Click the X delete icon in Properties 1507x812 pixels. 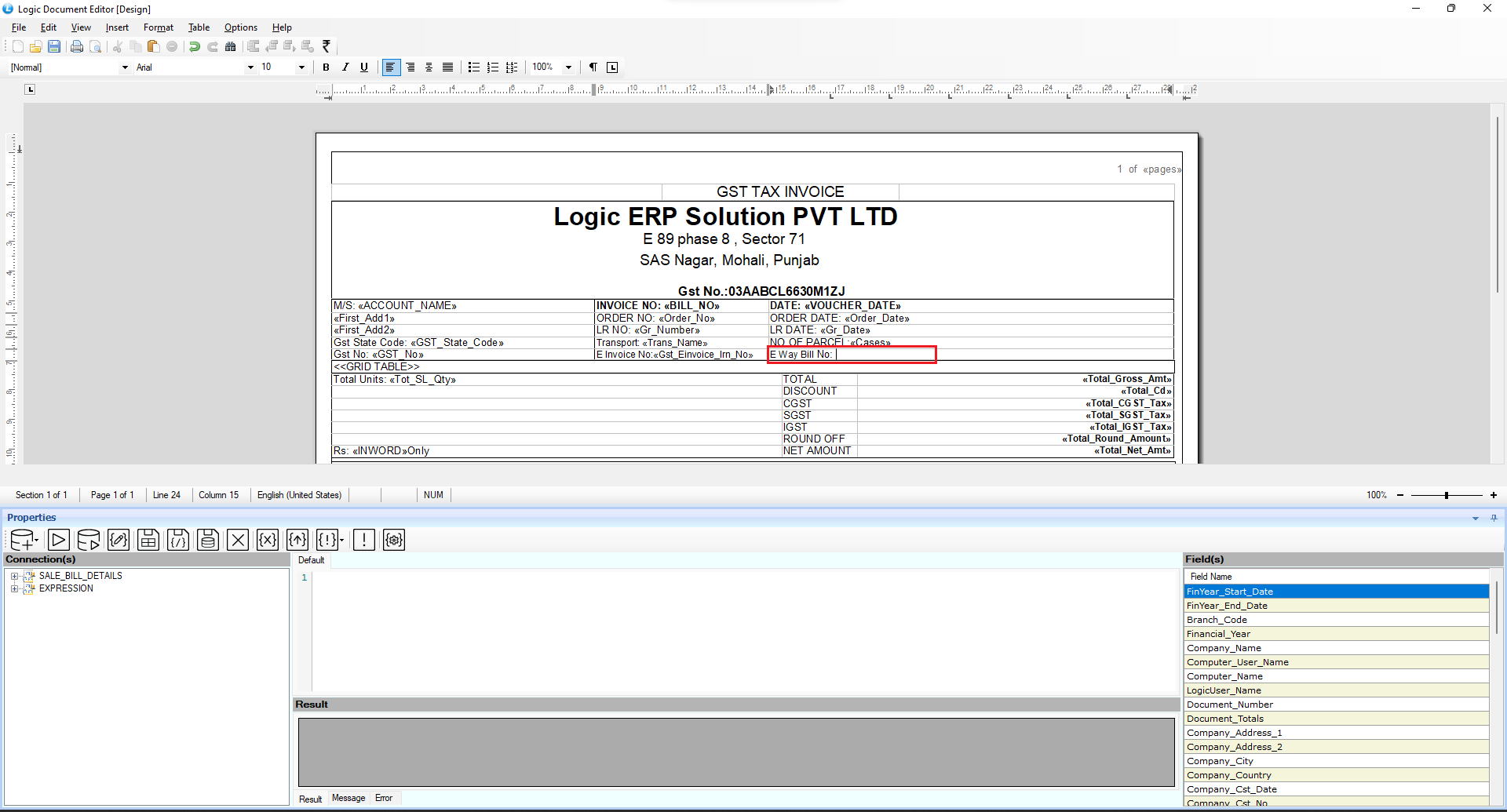point(238,540)
